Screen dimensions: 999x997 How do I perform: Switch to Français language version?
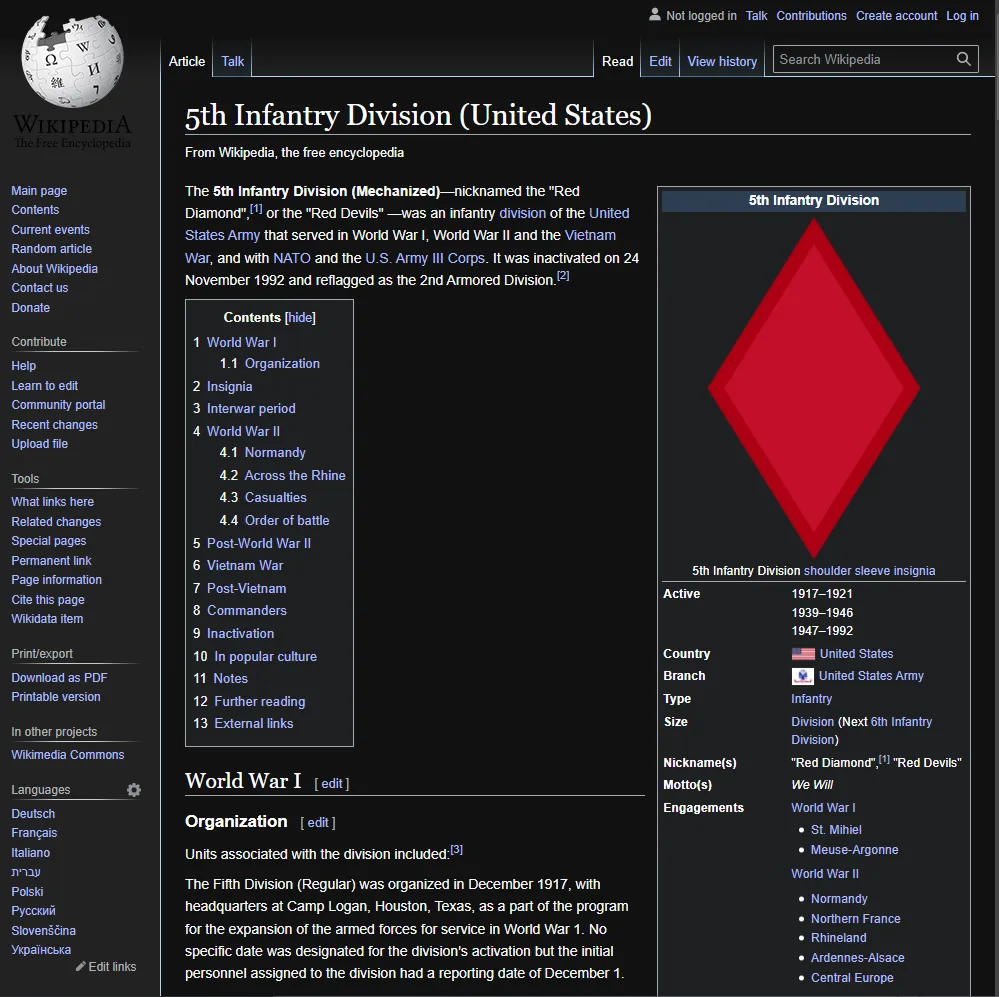(x=34, y=833)
